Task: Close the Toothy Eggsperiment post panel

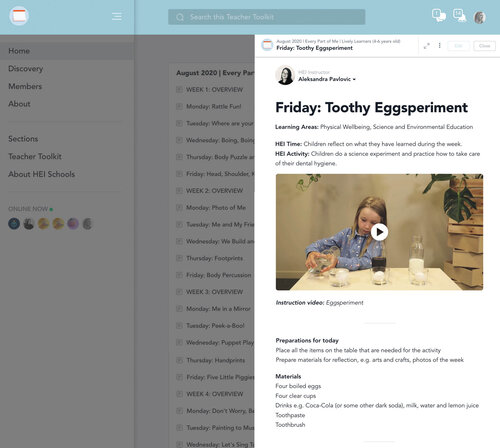Action: click(484, 46)
